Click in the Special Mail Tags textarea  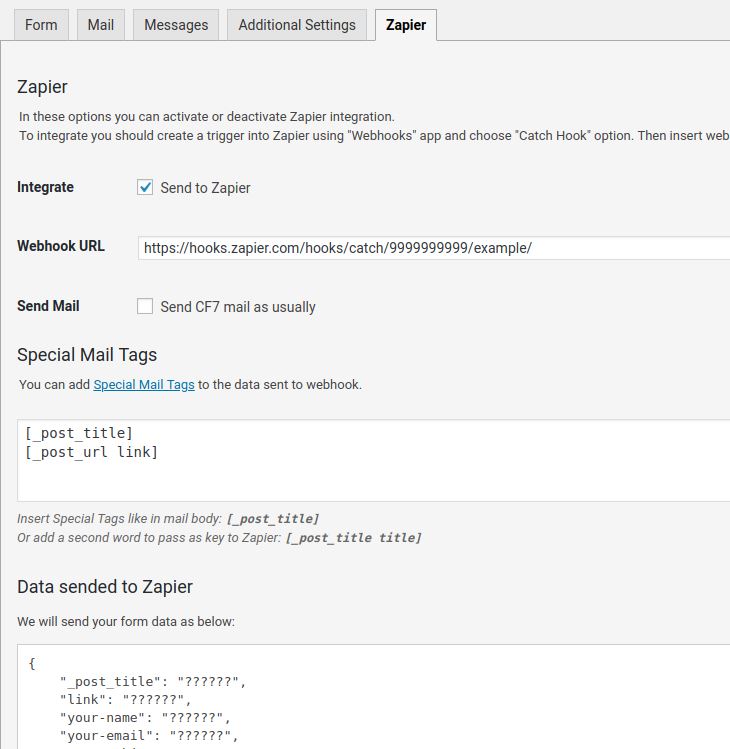(x=374, y=460)
